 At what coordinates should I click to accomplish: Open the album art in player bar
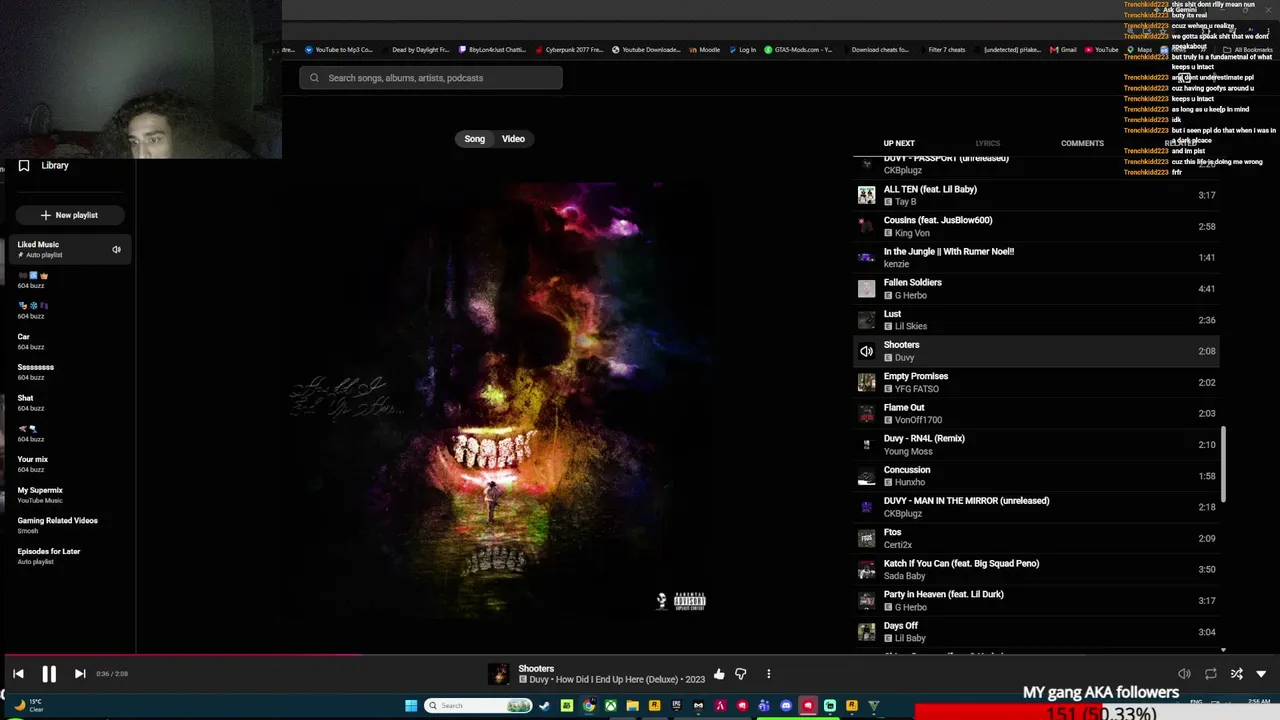pos(498,674)
